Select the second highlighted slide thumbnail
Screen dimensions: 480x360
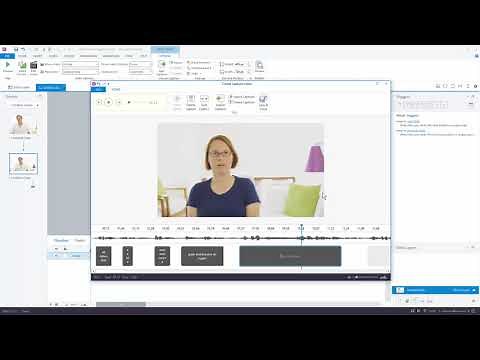[x=23, y=164]
